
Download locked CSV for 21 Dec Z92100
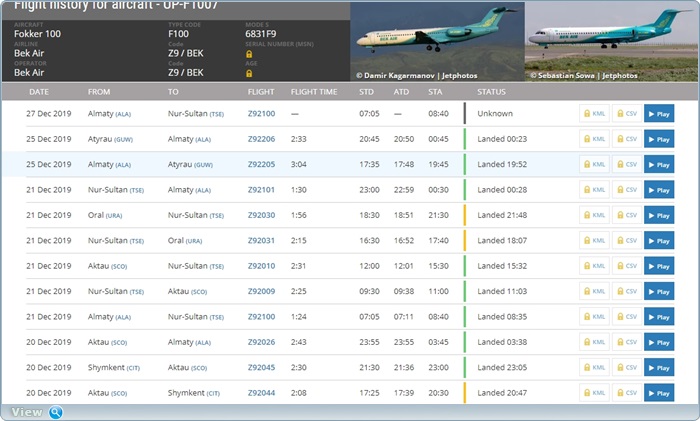[627, 317]
